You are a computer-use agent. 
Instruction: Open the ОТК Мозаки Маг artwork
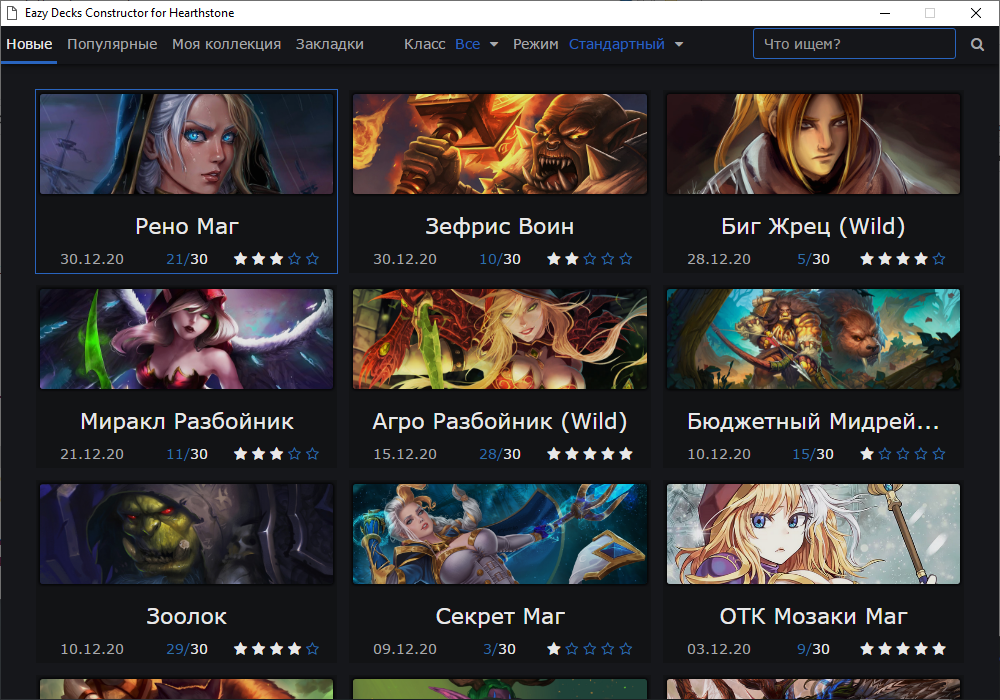pyautogui.click(x=813, y=534)
